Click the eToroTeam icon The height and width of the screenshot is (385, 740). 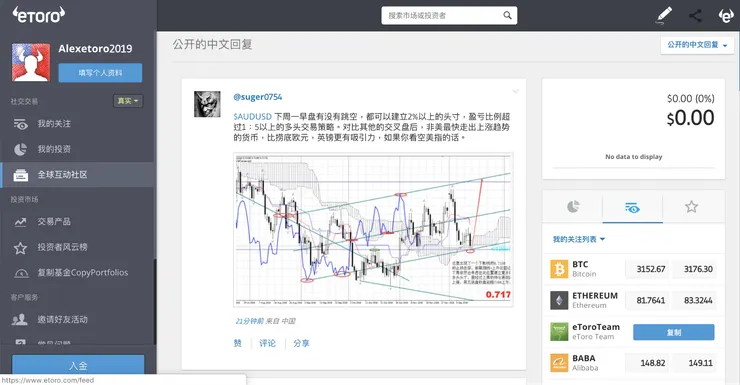tap(559, 332)
